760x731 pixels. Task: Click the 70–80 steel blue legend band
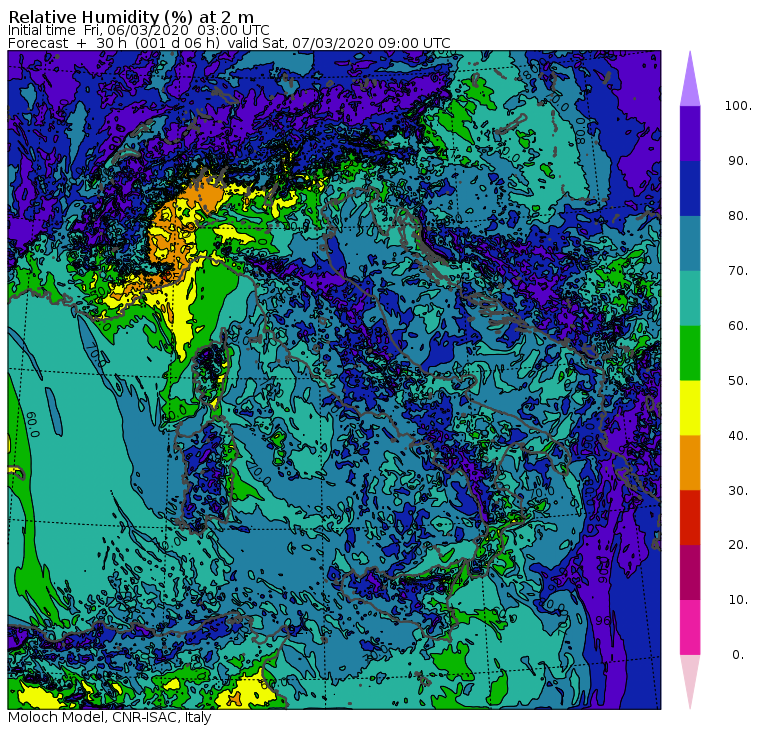(x=690, y=243)
